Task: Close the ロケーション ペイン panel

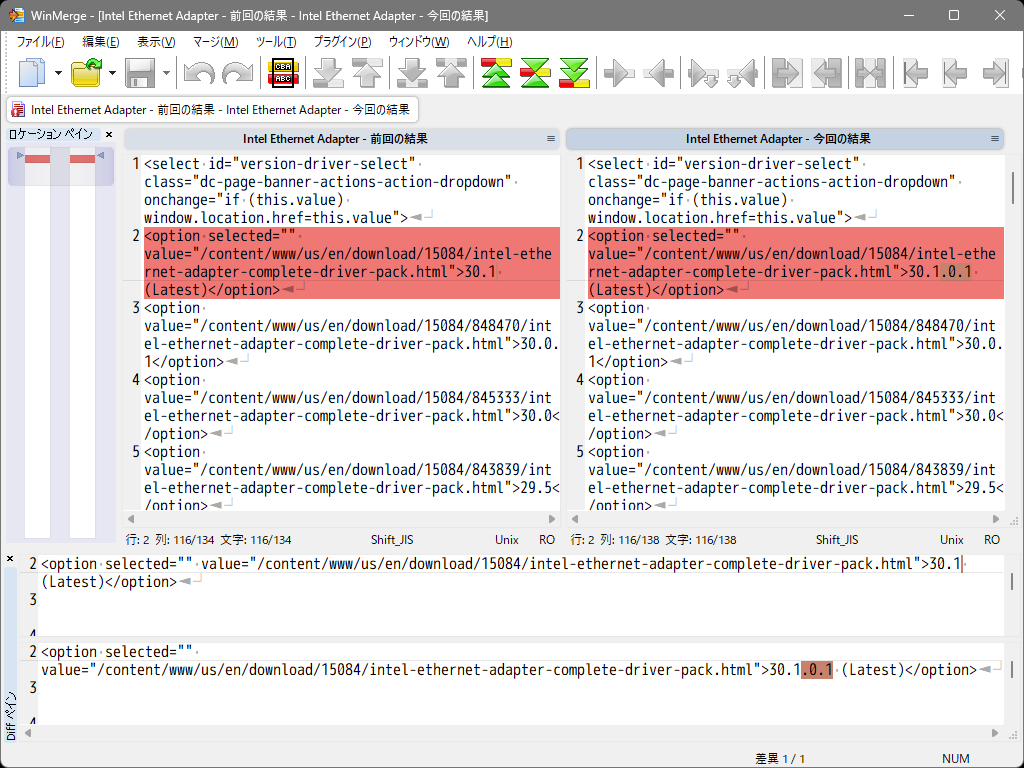Action: [109, 135]
